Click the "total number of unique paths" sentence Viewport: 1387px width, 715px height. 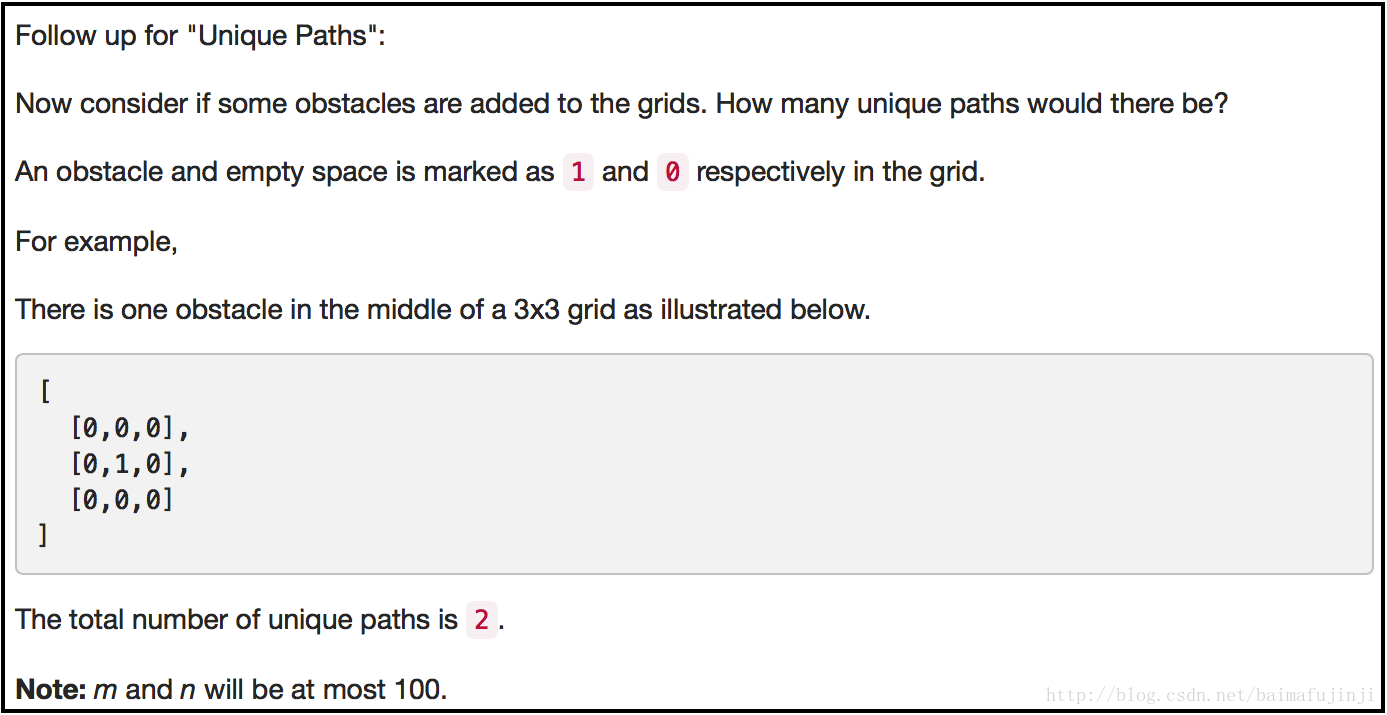[260, 620]
